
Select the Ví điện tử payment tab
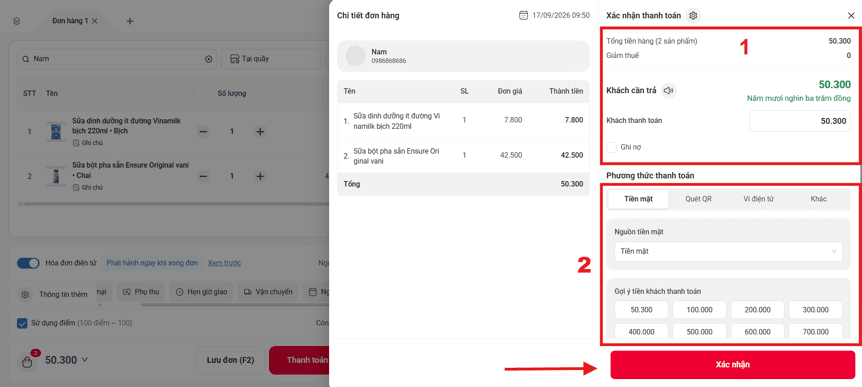(x=759, y=199)
